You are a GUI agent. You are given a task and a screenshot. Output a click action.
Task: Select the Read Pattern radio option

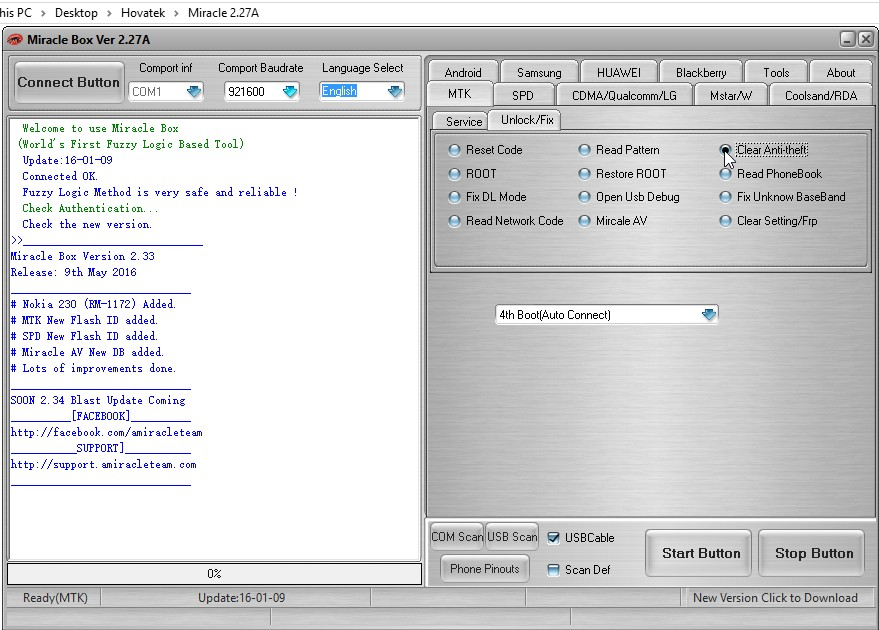[619, 150]
